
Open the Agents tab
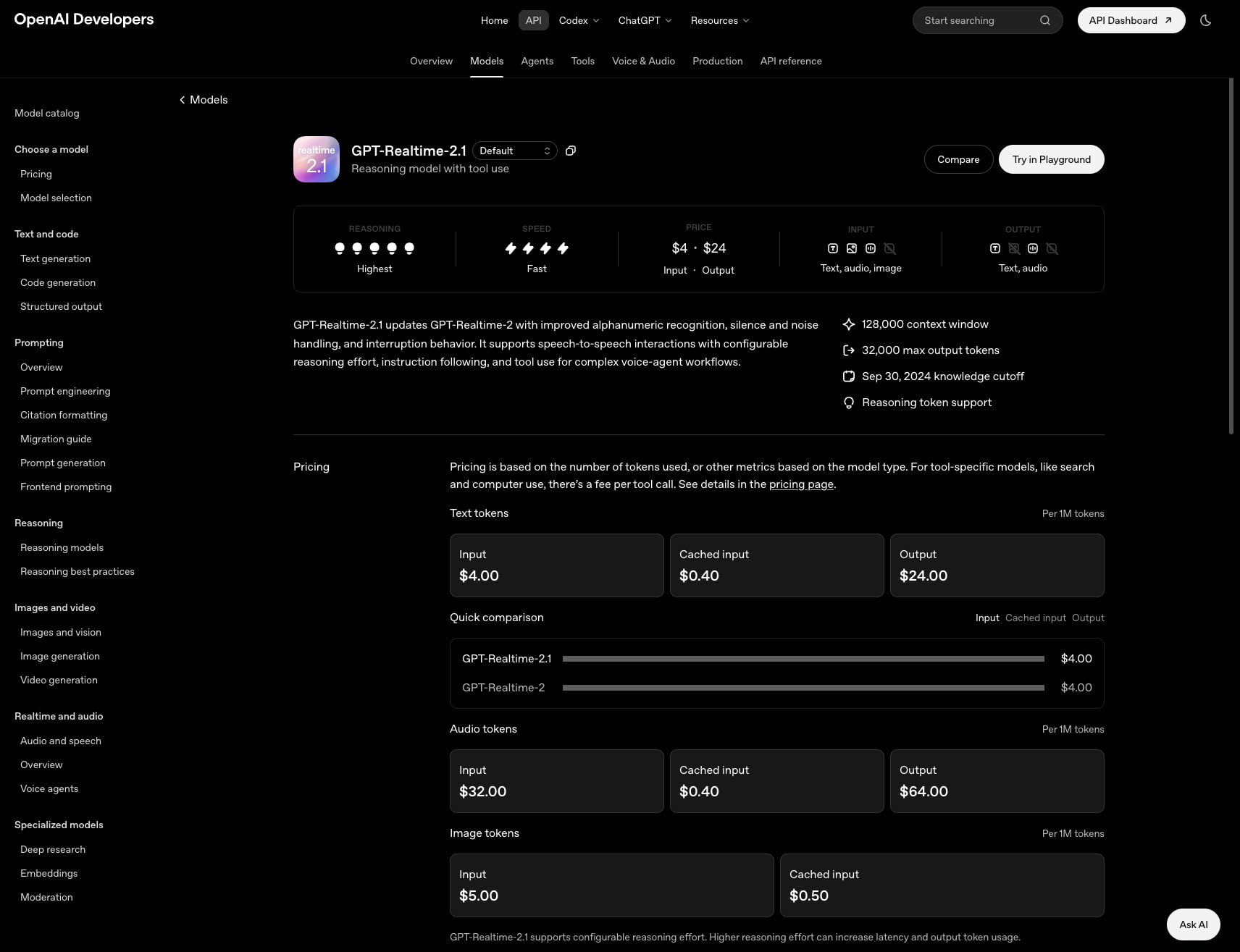[x=537, y=61]
